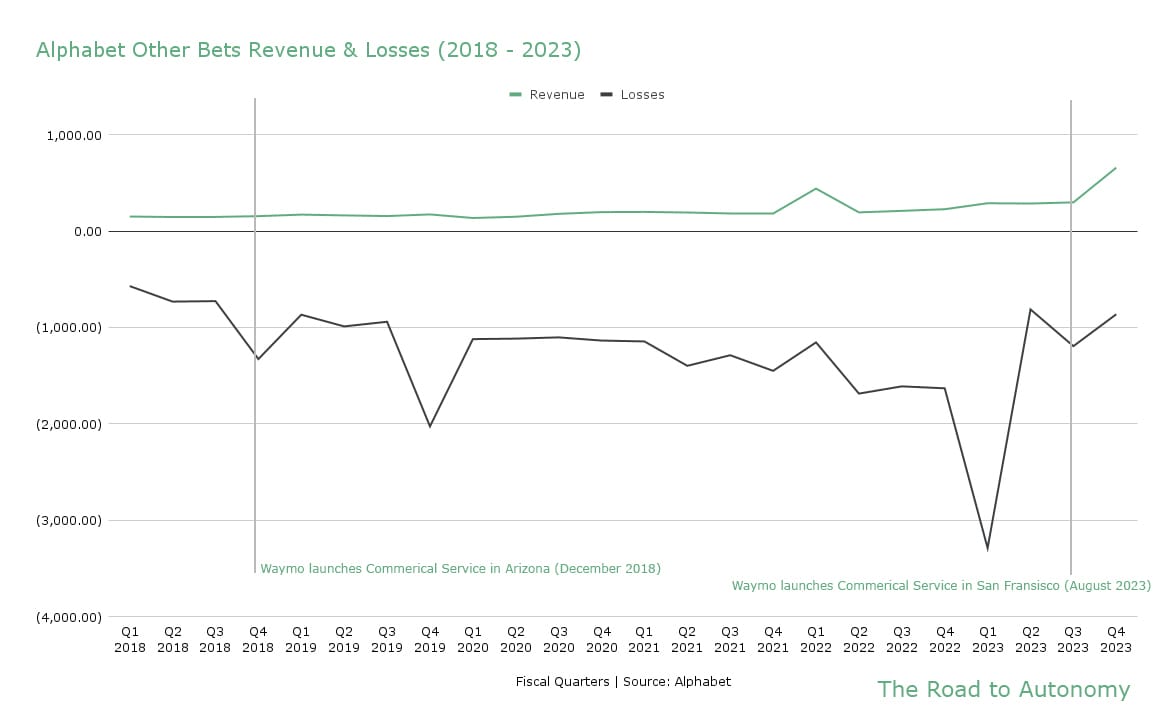
Task: Select the "Q3 2018" x-axis label
Action: (215, 640)
